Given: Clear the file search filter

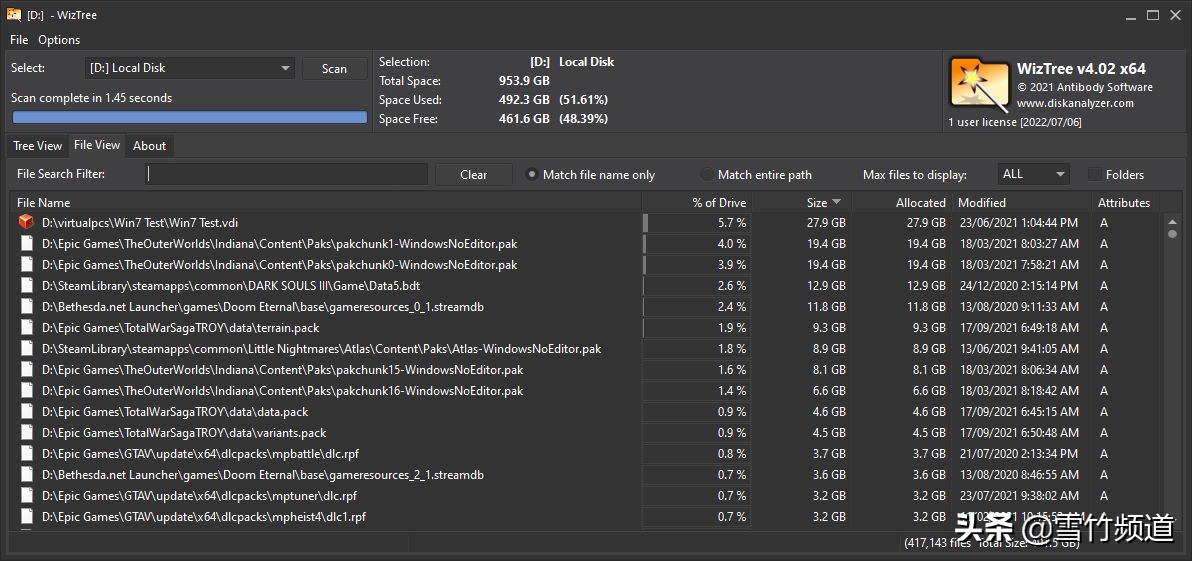Looking at the screenshot, I should [473, 175].
